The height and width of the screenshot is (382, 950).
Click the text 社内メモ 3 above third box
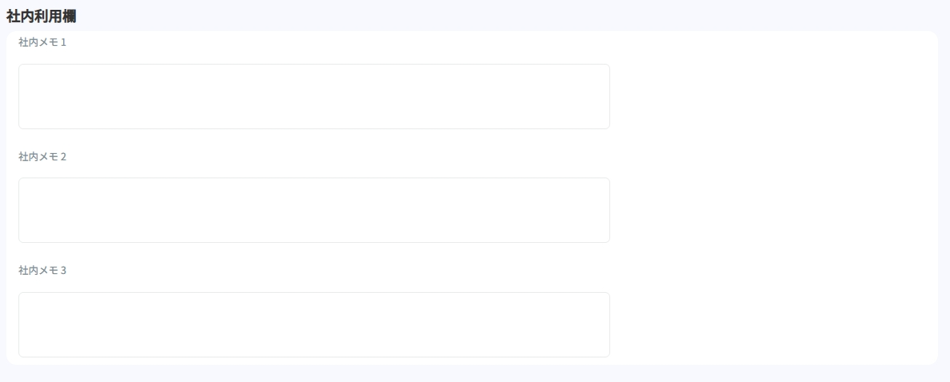pos(42,270)
